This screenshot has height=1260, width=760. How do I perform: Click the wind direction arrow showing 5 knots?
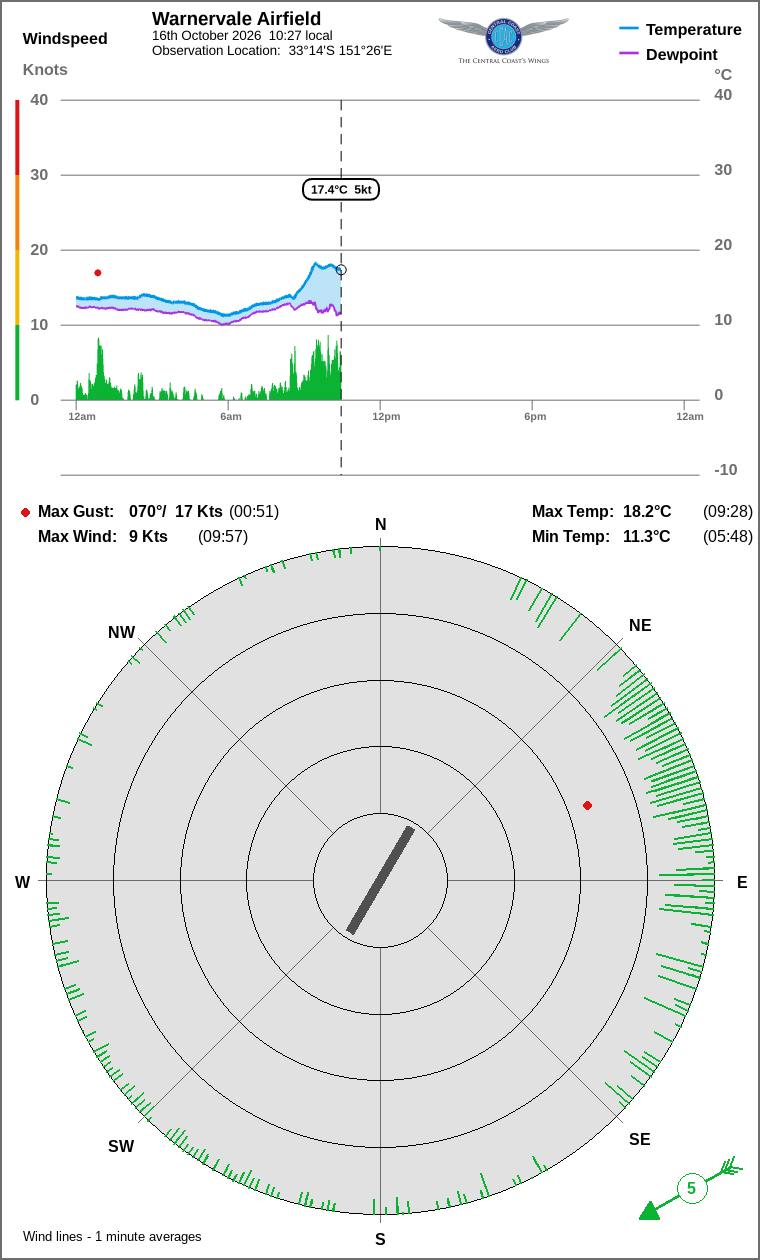click(x=691, y=1189)
